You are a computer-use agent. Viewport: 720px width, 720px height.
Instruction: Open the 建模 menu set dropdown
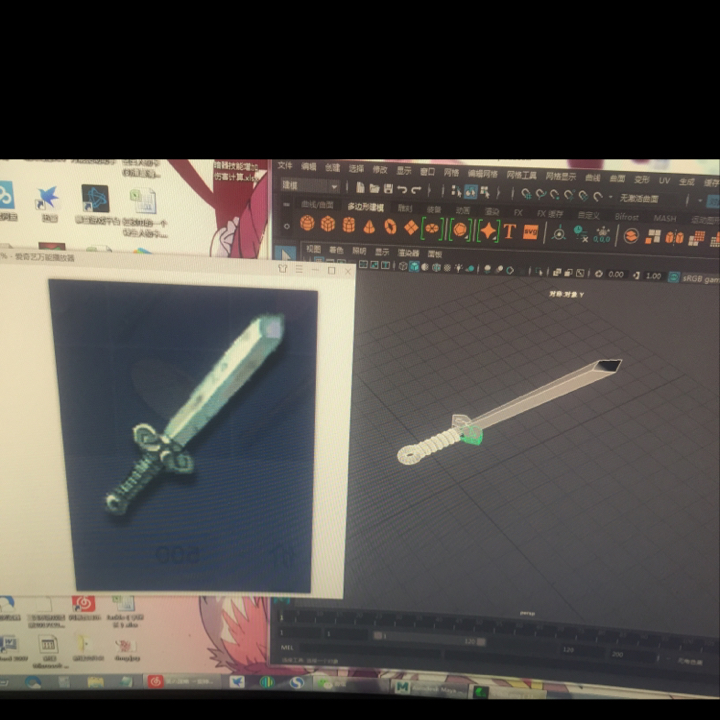pos(310,186)
